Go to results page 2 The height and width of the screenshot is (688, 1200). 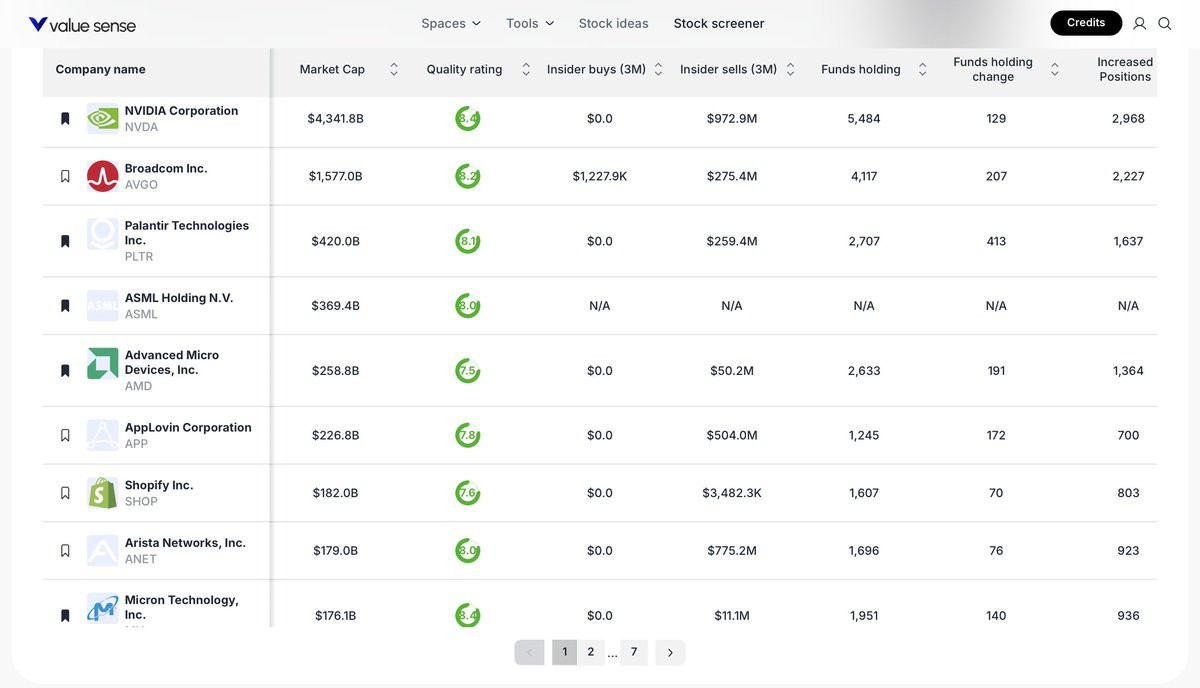[591, 652]
